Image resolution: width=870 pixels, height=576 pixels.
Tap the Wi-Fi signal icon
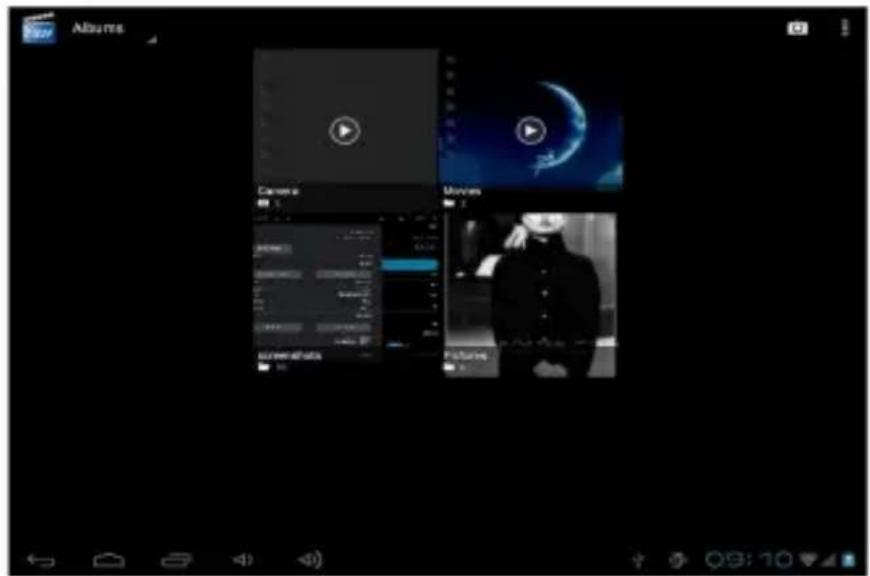click(808, 560)
